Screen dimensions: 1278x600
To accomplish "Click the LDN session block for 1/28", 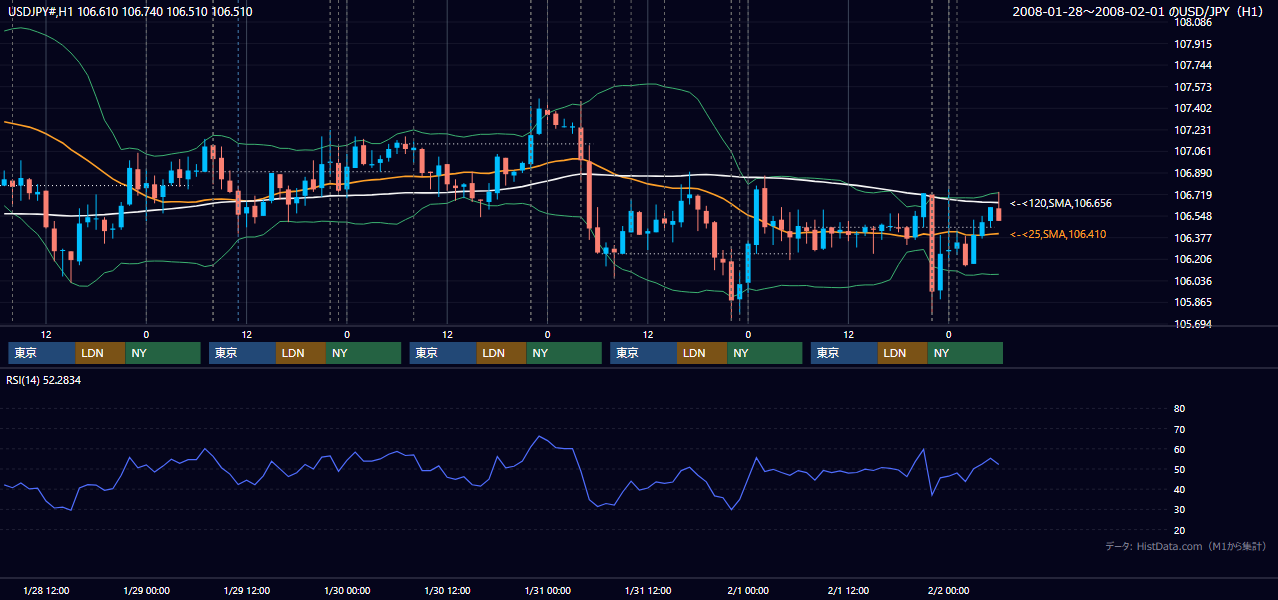I will click(101, 353).
